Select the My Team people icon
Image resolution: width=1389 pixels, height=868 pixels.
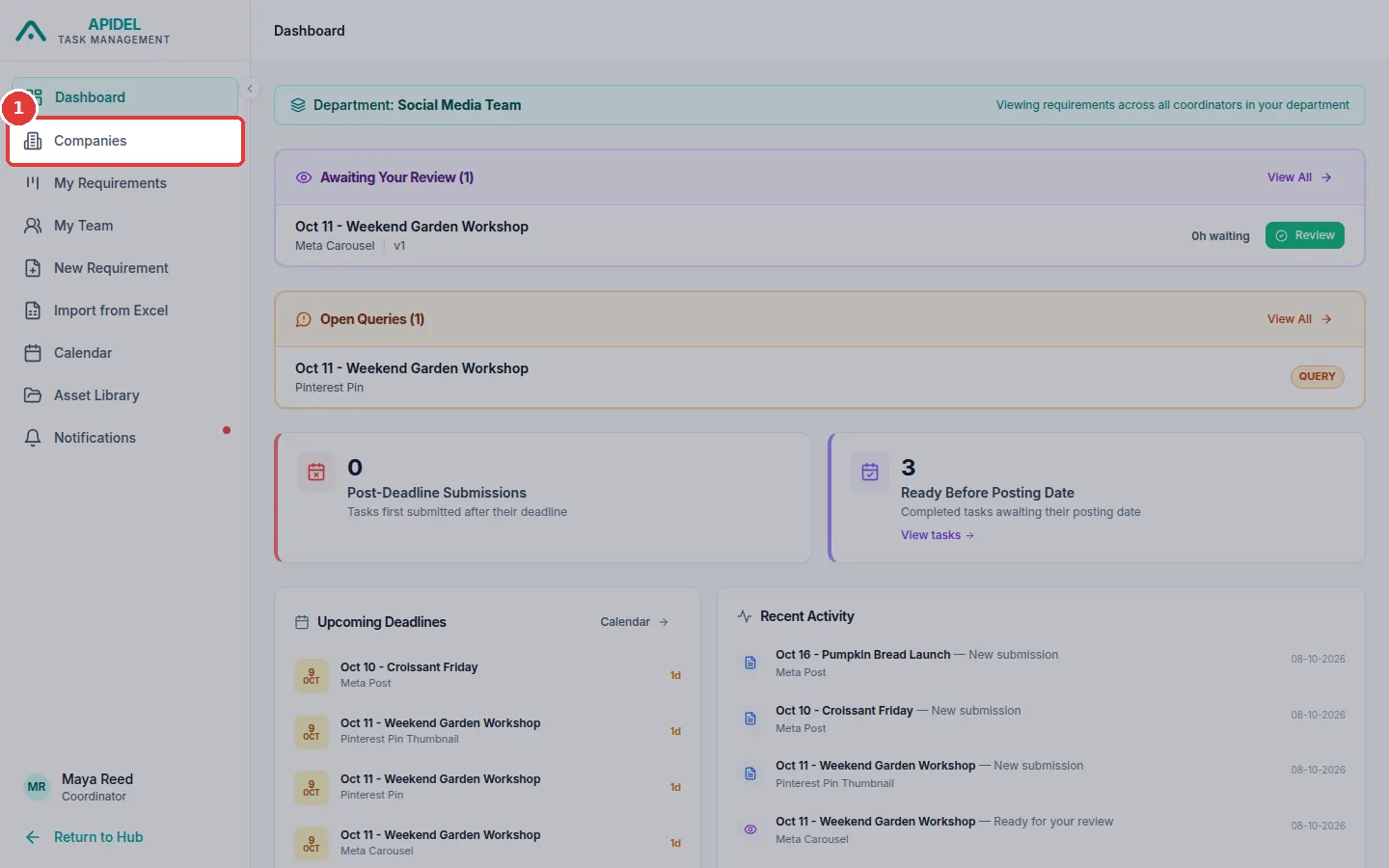pos(33,226)
